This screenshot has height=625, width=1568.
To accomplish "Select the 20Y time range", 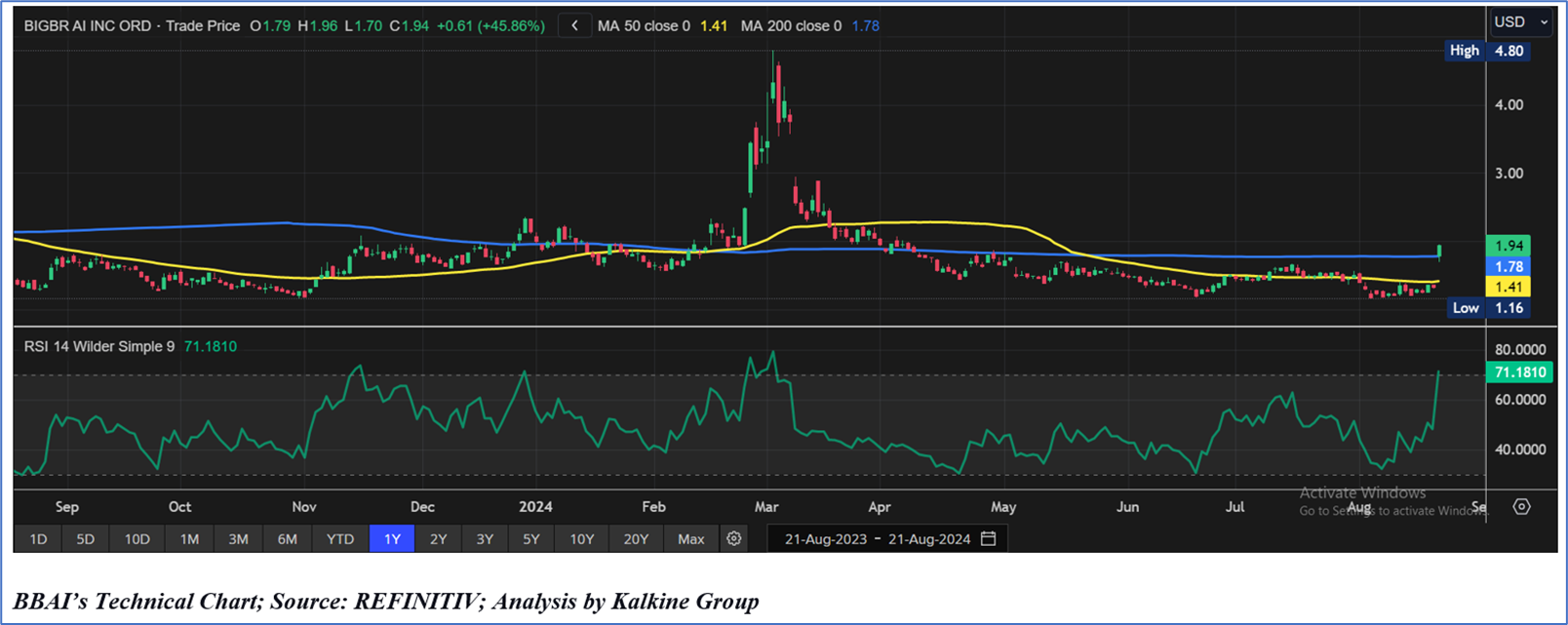I will tap(636, 538).
